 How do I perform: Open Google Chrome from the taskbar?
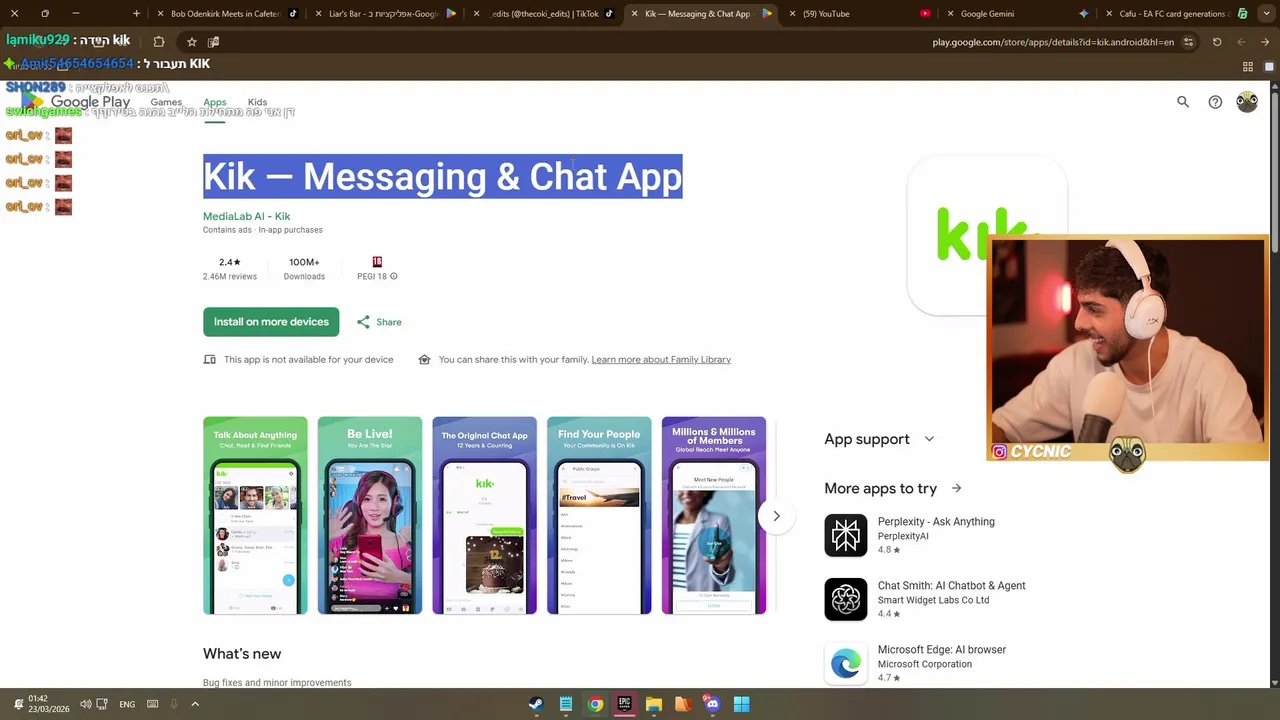coord(595,704)
